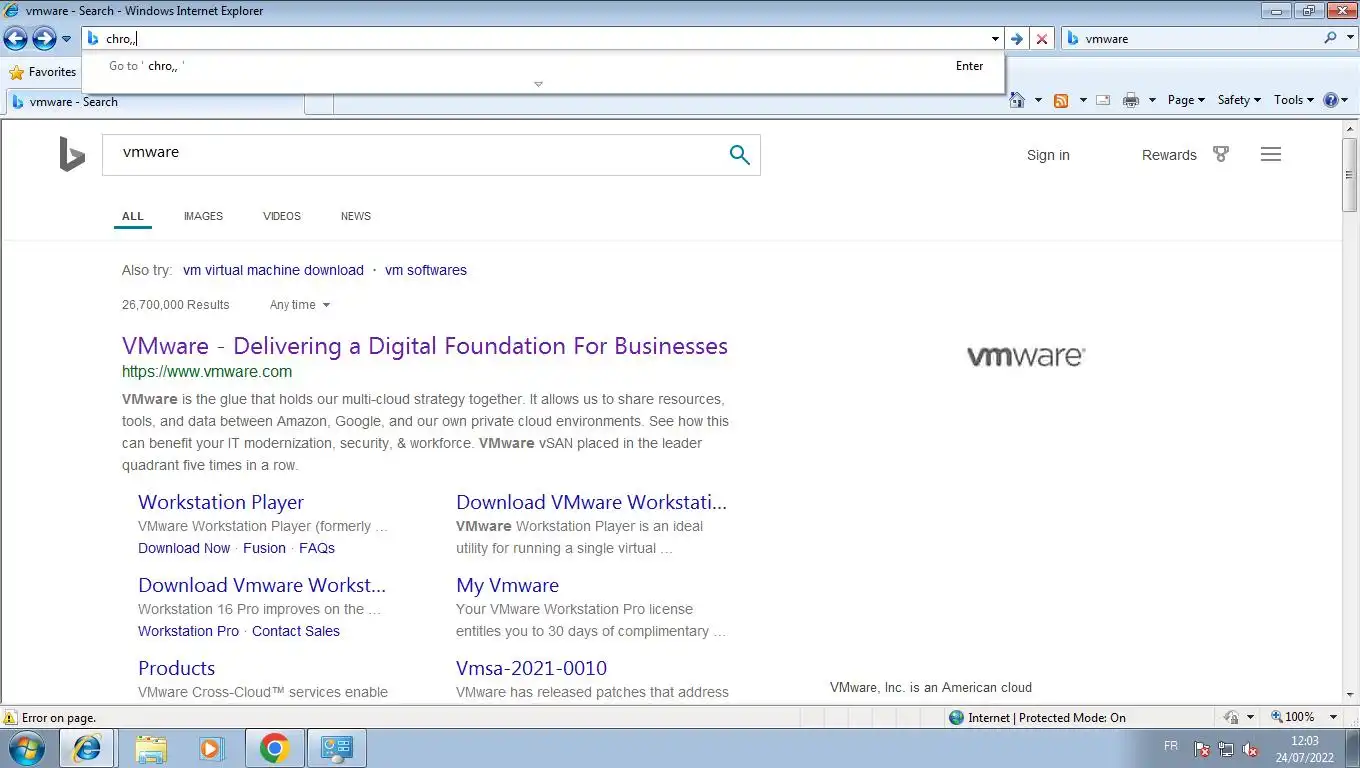Click the Home icon in command bar
The image size is (1360, 768).
(x=1017, y=100)
